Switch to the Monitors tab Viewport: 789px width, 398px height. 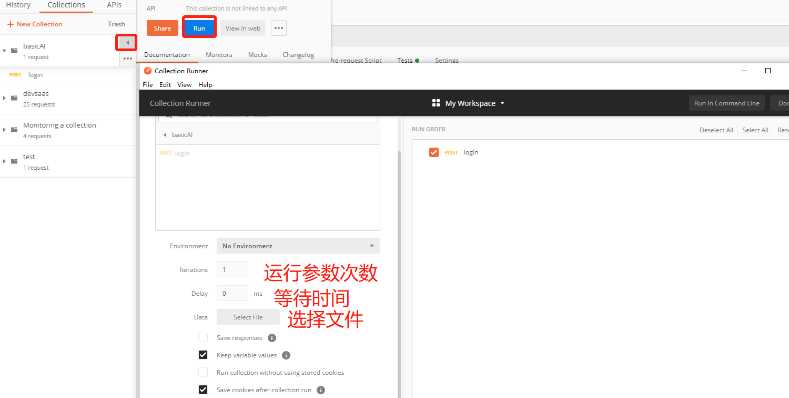point(219,54)
